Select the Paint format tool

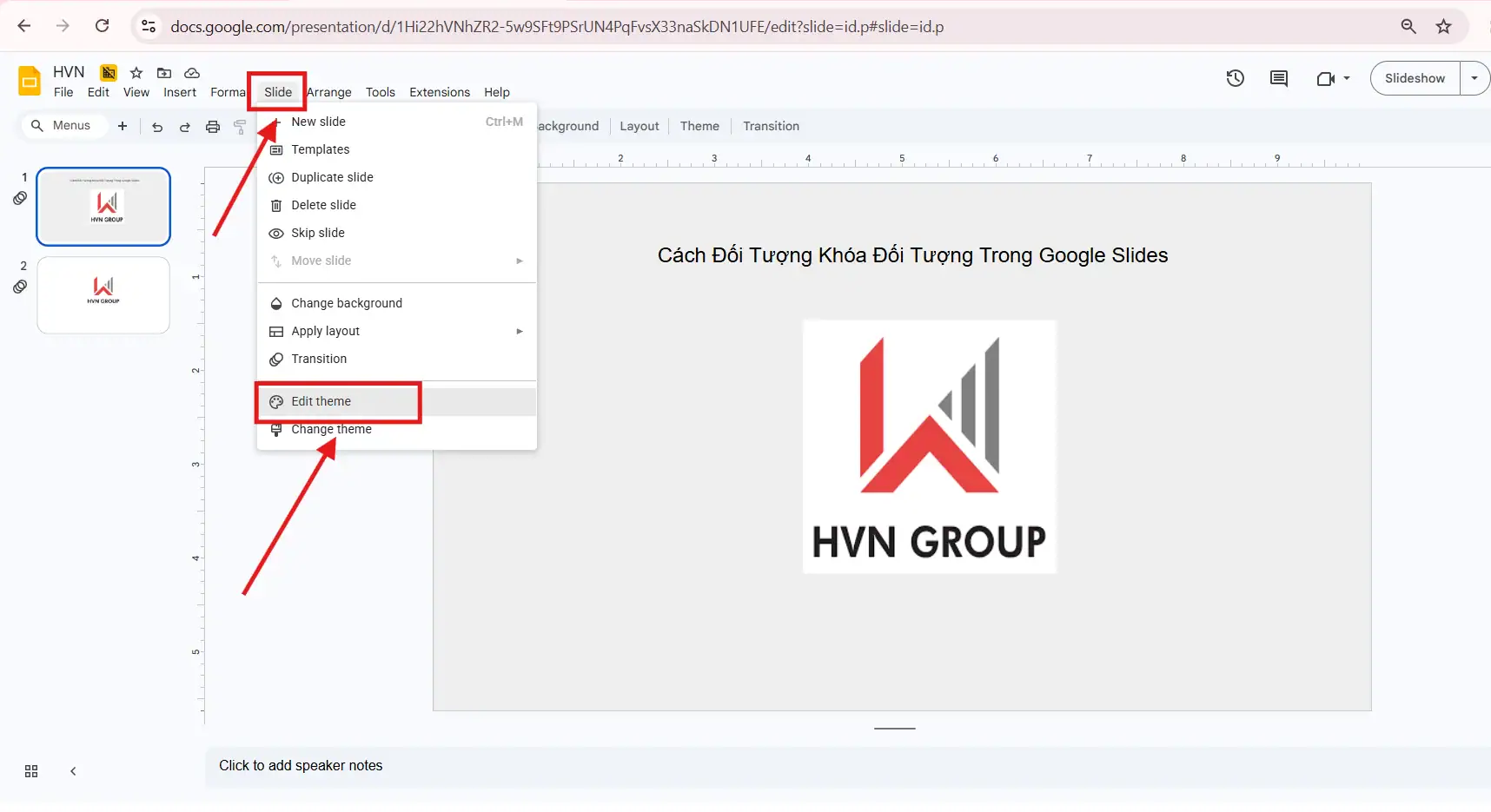pos(241,125)
